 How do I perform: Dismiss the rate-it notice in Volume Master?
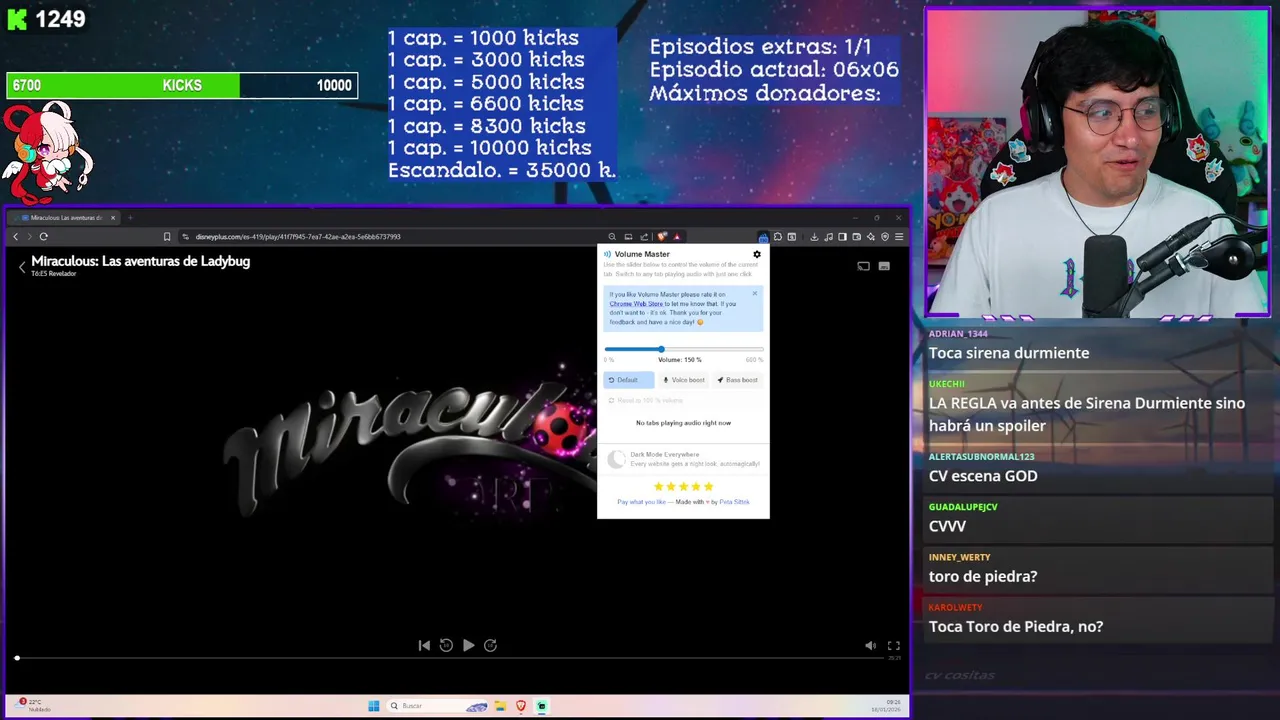click(755, 293)
